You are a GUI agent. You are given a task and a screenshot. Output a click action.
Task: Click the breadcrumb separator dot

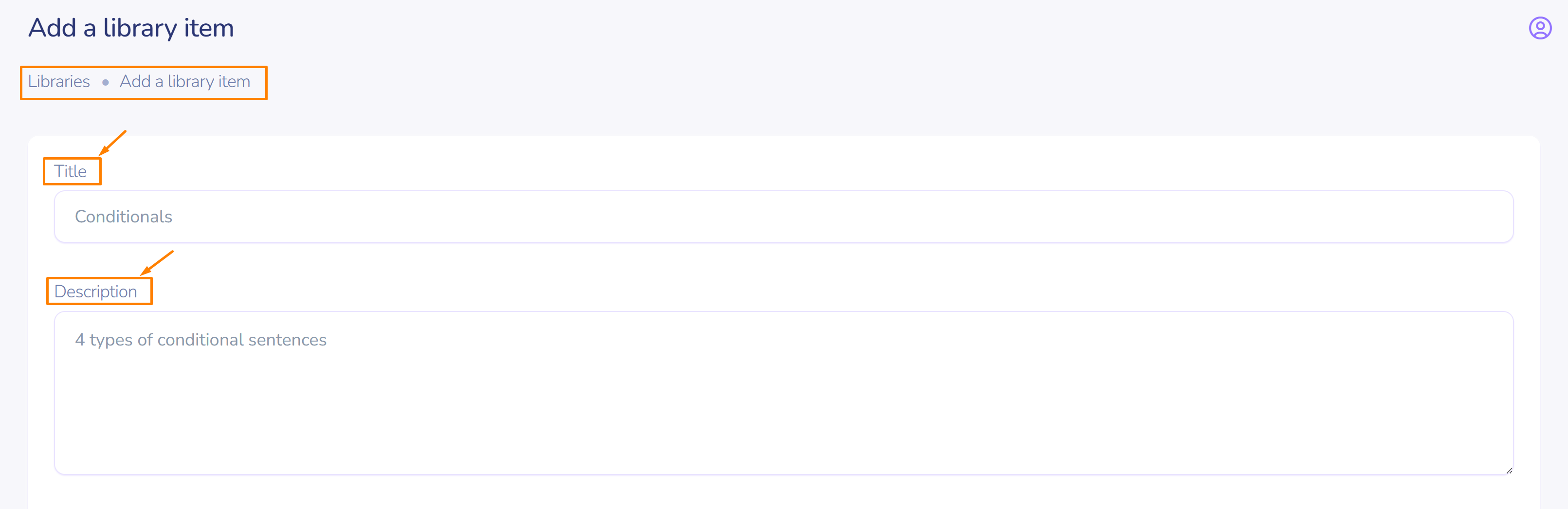coord(105,82)
